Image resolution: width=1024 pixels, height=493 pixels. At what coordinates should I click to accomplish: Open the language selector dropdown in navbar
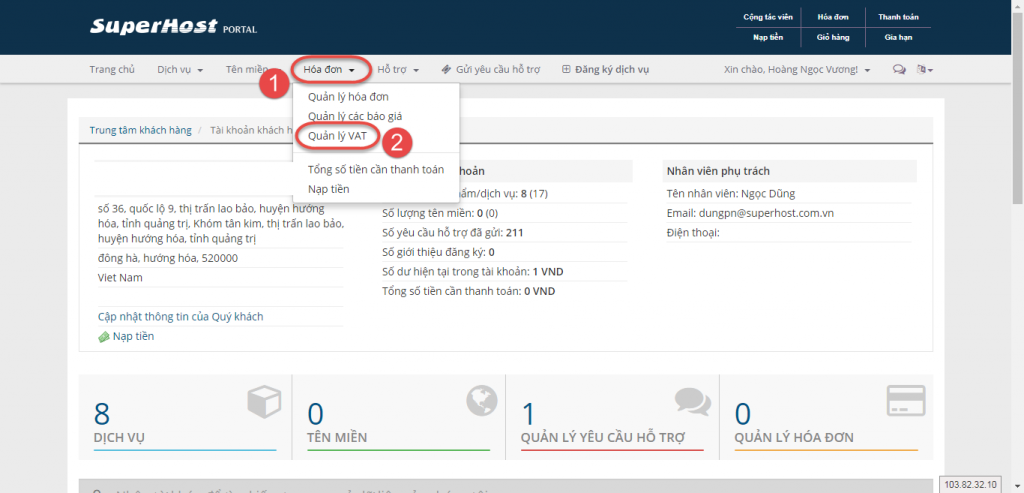[925, 70]
